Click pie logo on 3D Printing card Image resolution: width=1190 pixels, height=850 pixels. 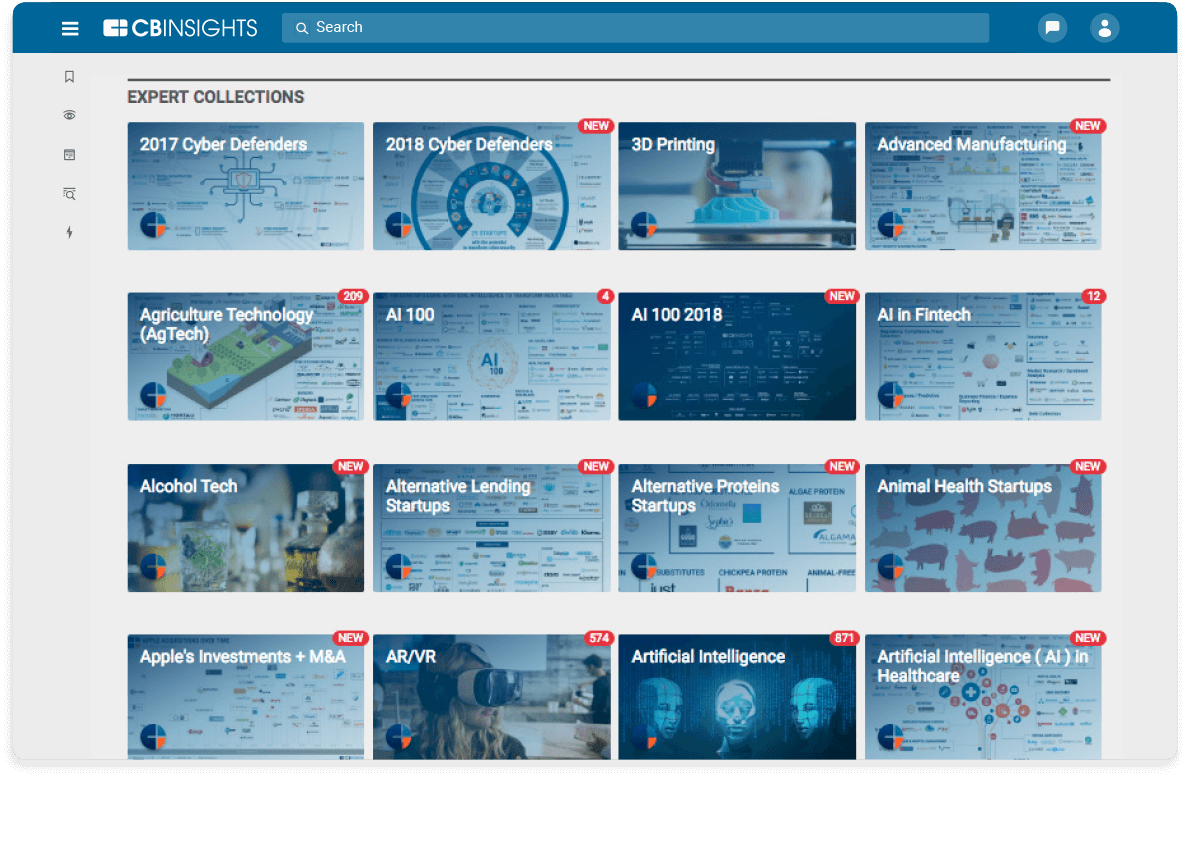(x=644, y=225)
